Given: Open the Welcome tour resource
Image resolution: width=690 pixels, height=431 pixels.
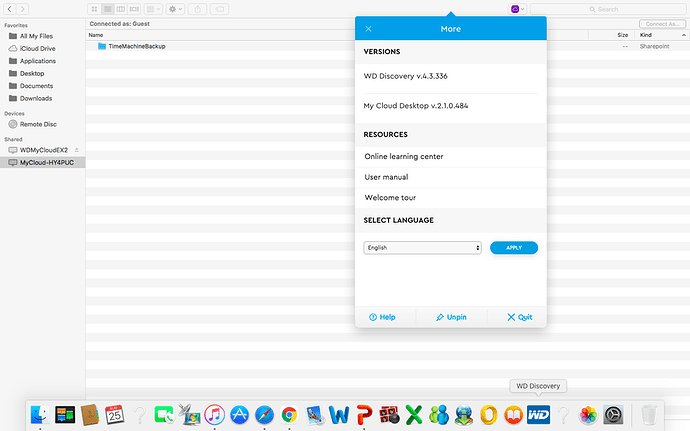Looking at the screenshot, I should (390, 198).
